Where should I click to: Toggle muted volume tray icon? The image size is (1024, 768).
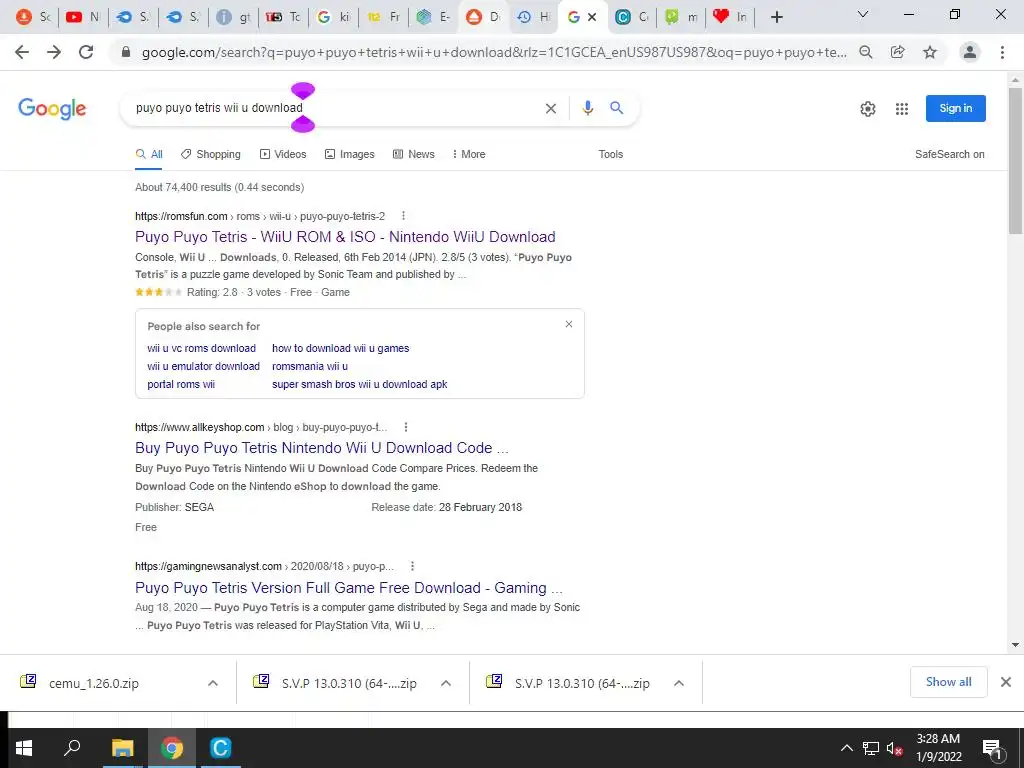pos(894,748)
